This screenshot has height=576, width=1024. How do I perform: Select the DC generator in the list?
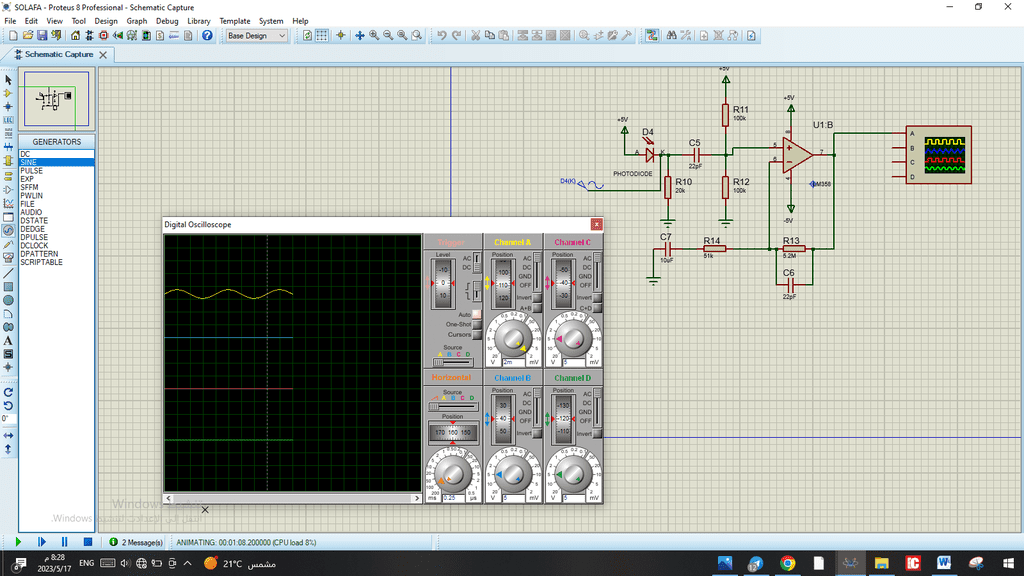pos(57,154)
